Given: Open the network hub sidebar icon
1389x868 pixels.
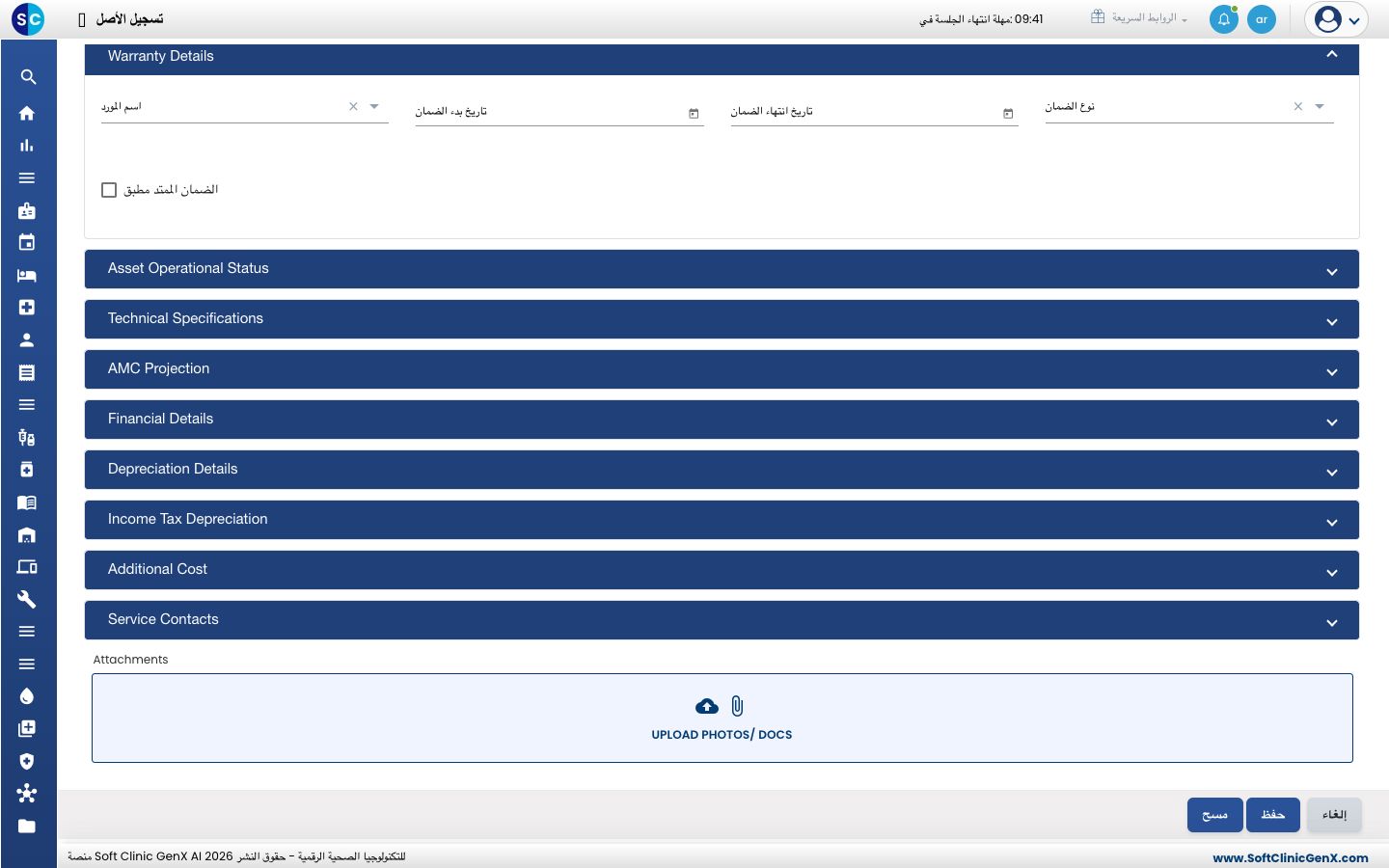Looking at the screenshot, I should [27, 793].
